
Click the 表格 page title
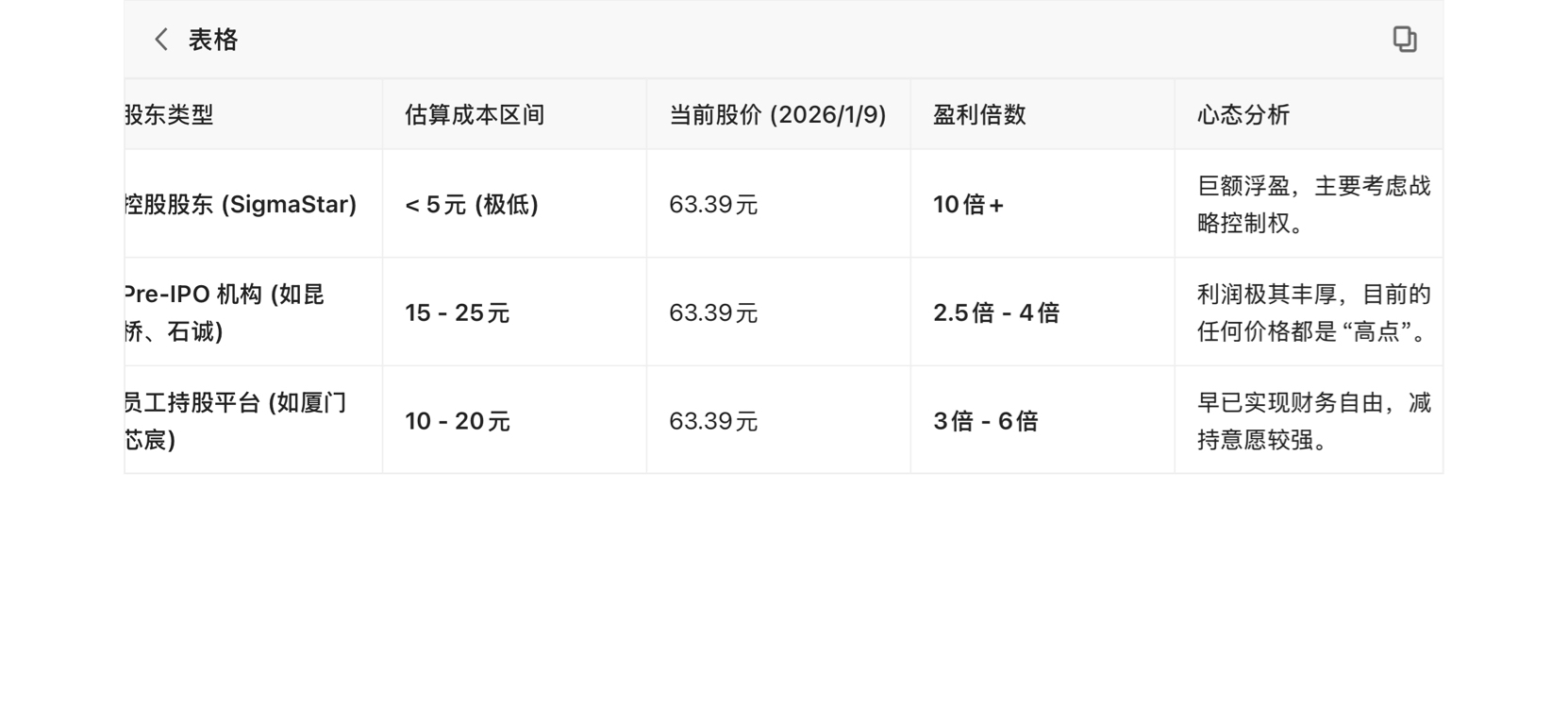[x=213, y=40]
